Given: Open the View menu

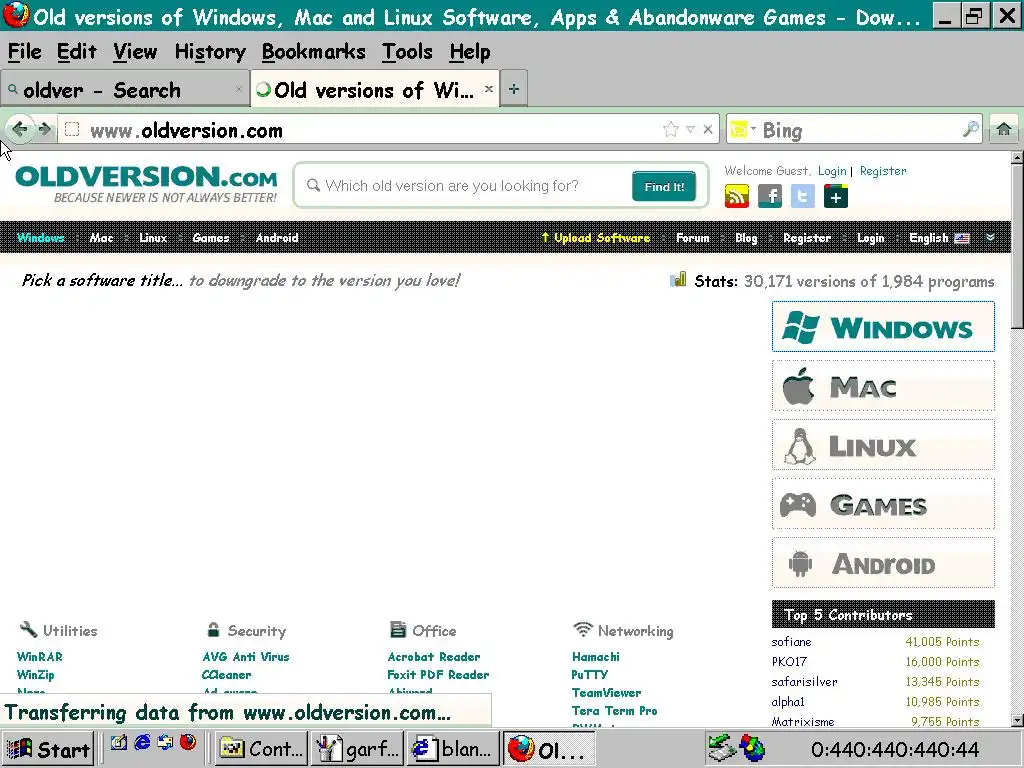Looking at the screenshot, I should (x=135, y=51).
